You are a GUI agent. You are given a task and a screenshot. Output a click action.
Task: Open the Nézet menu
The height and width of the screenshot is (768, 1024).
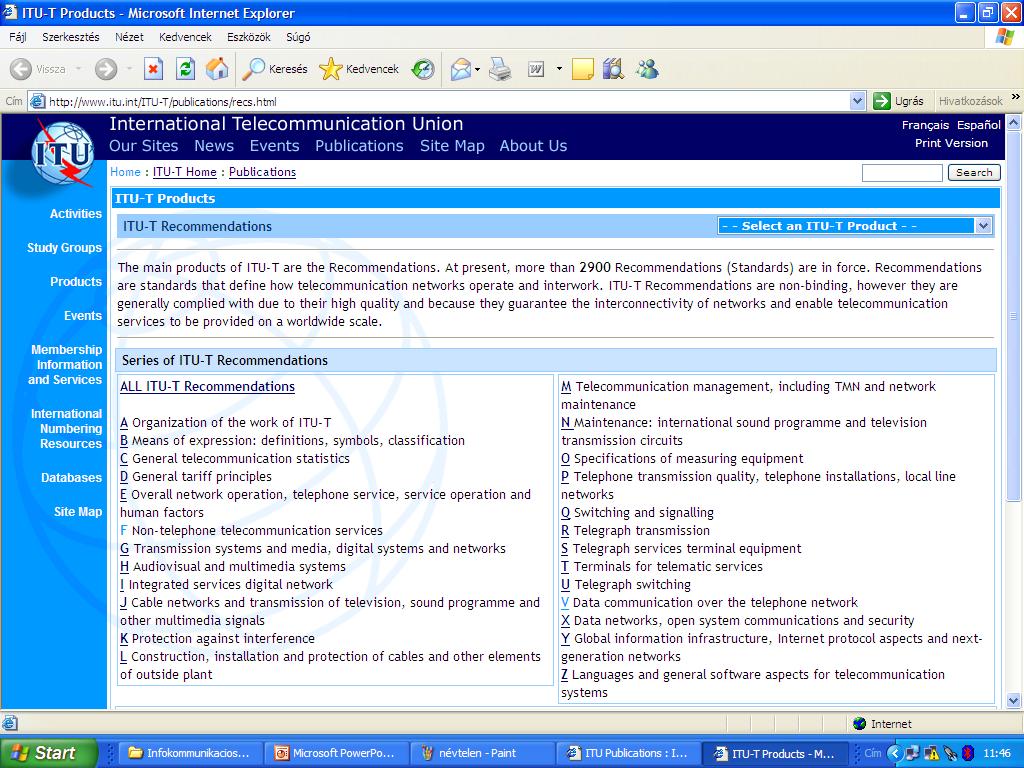click(129, 37)
